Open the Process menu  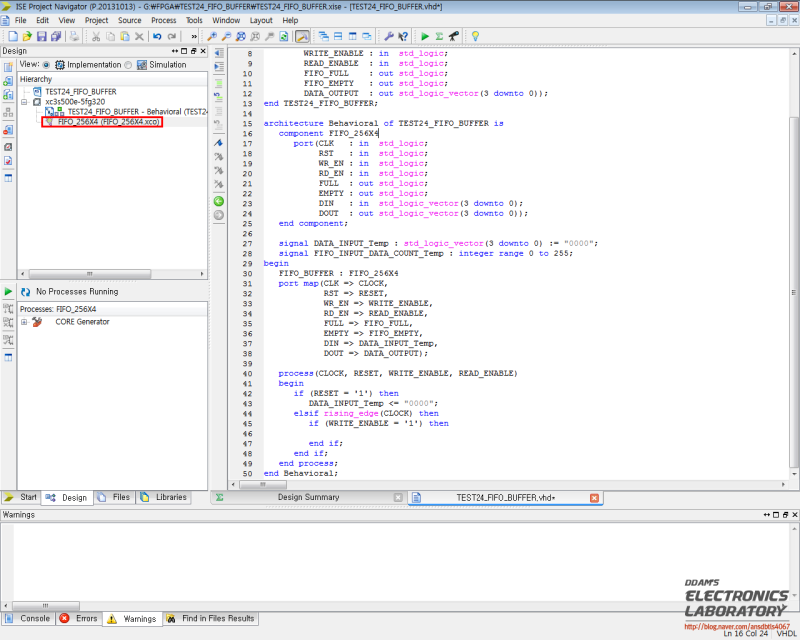click(x=163, y=20)
